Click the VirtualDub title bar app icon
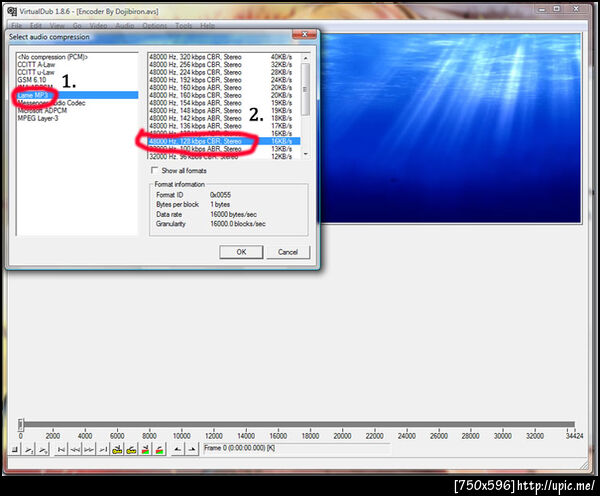The height and width of the screenshot is (496, 600). click(x=12, y=11)
